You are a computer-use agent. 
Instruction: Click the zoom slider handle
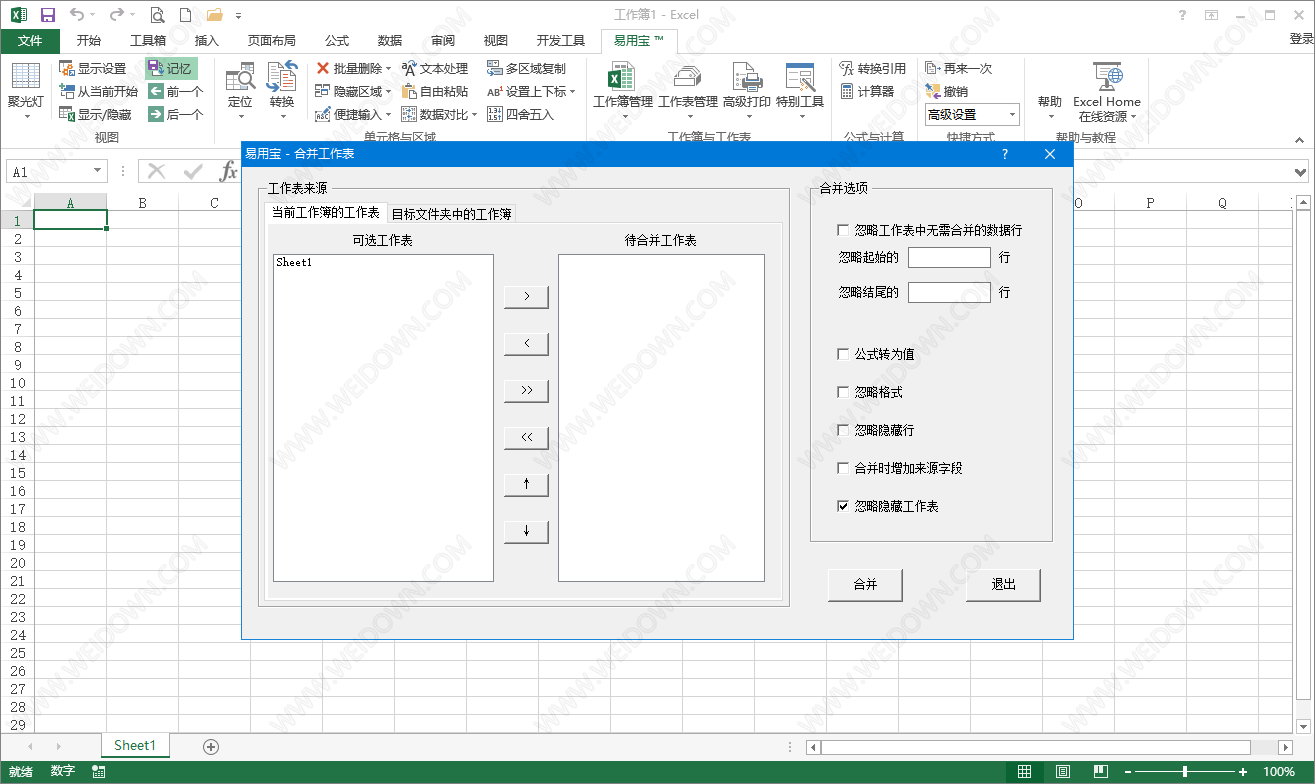click(1185, 772)
